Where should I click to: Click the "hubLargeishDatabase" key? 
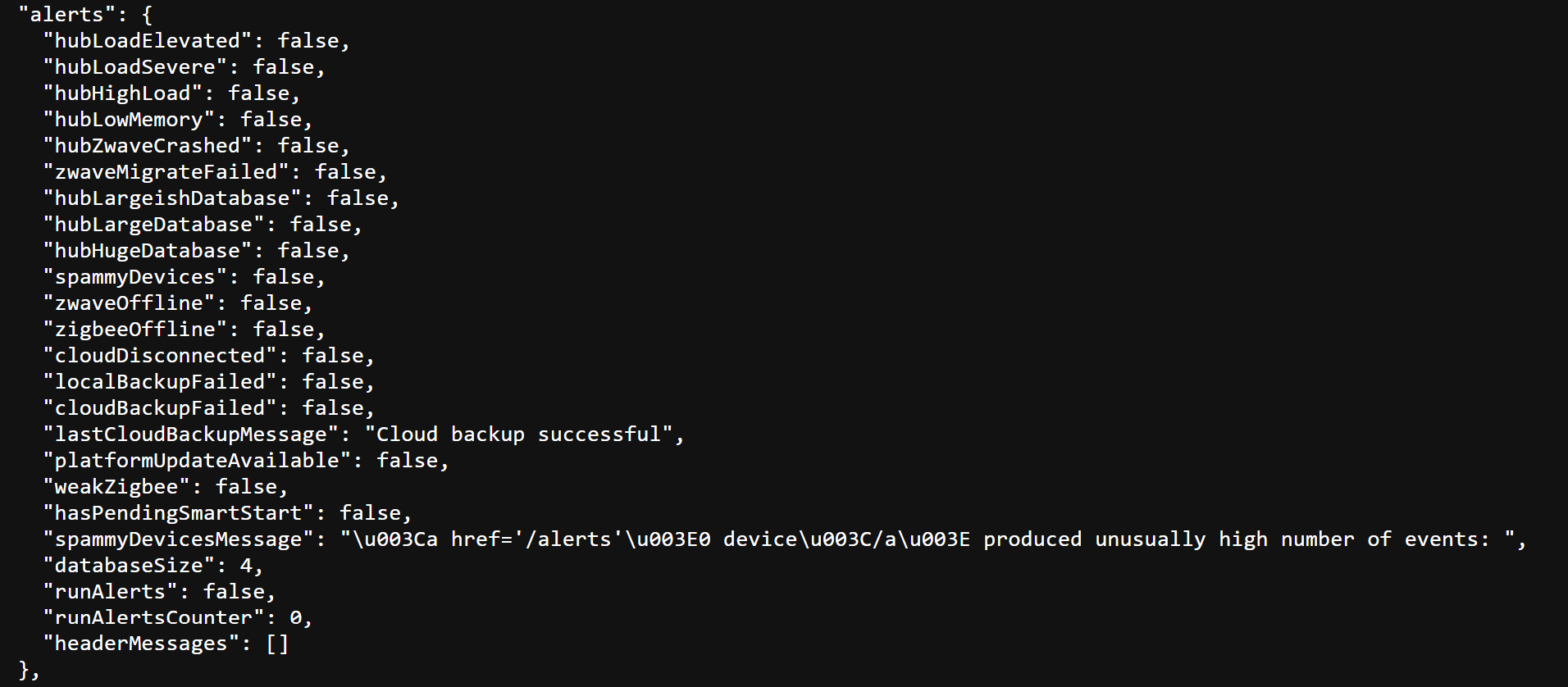(171, 198)
